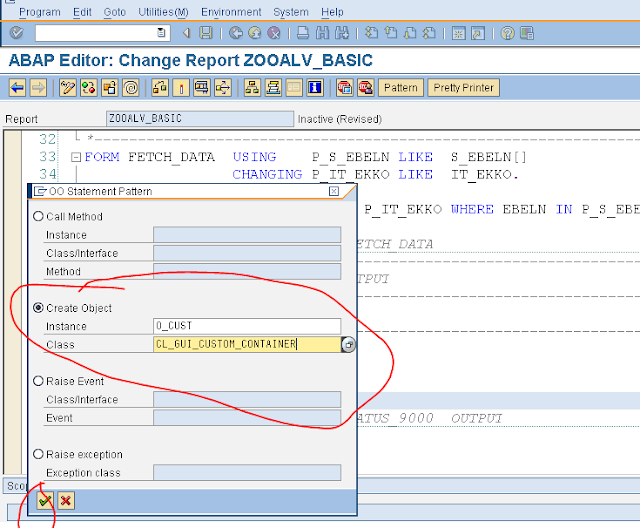Click the green Back arrow icon
The height and width of the screenshot is (528, 640).
[236, 33]
